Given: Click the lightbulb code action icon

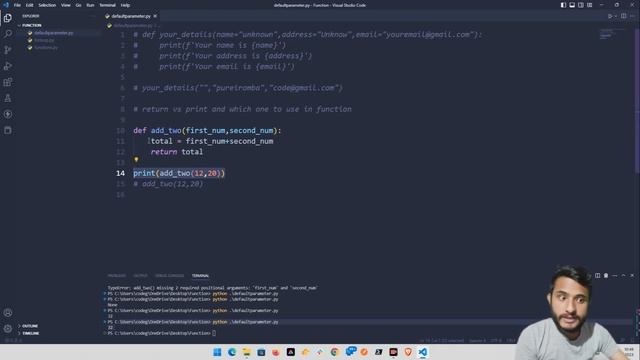Looking at the screenshot, I should [136, 160].
